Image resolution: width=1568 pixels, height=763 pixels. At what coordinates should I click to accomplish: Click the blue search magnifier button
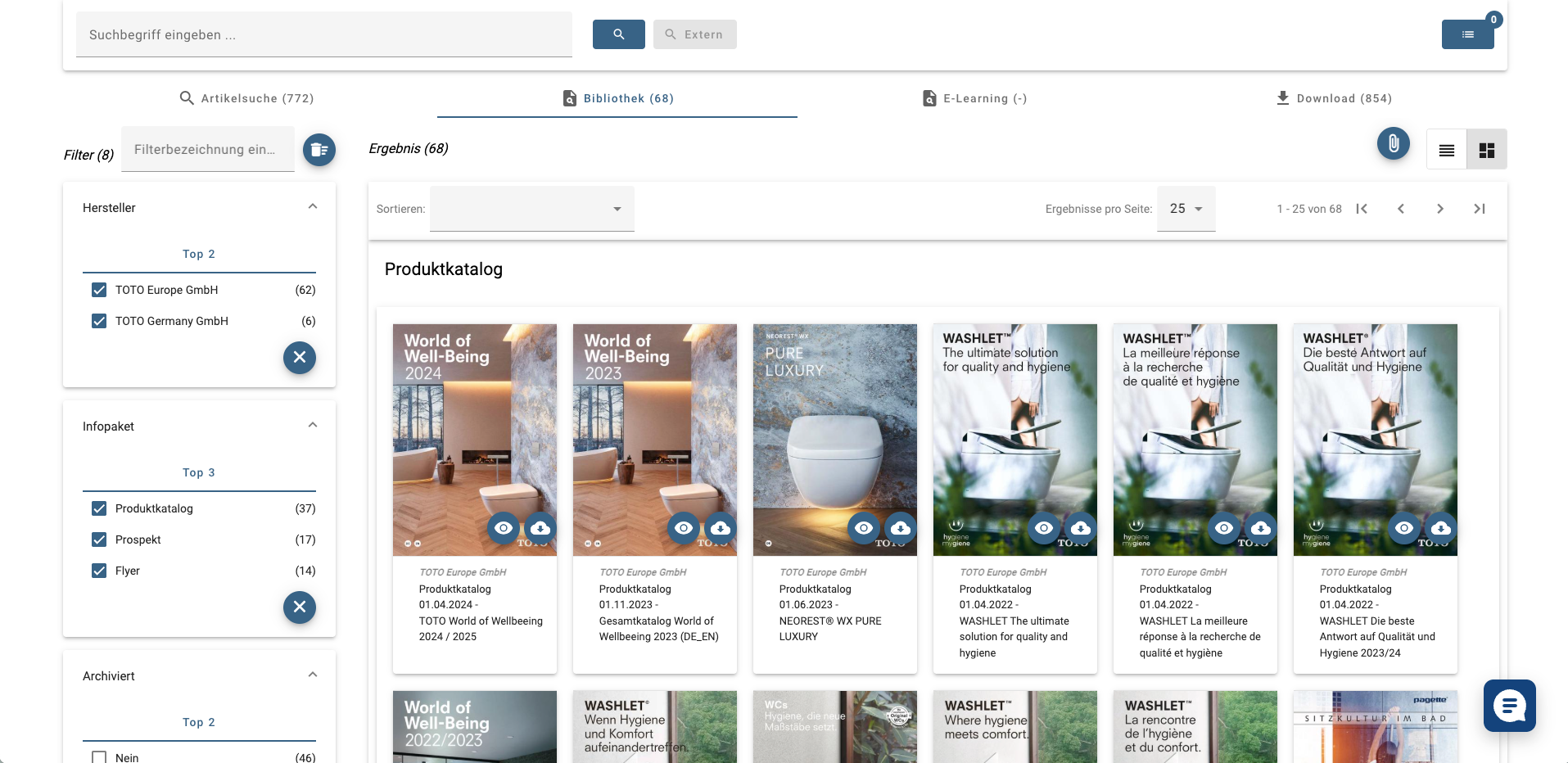(x=618, y=34)
